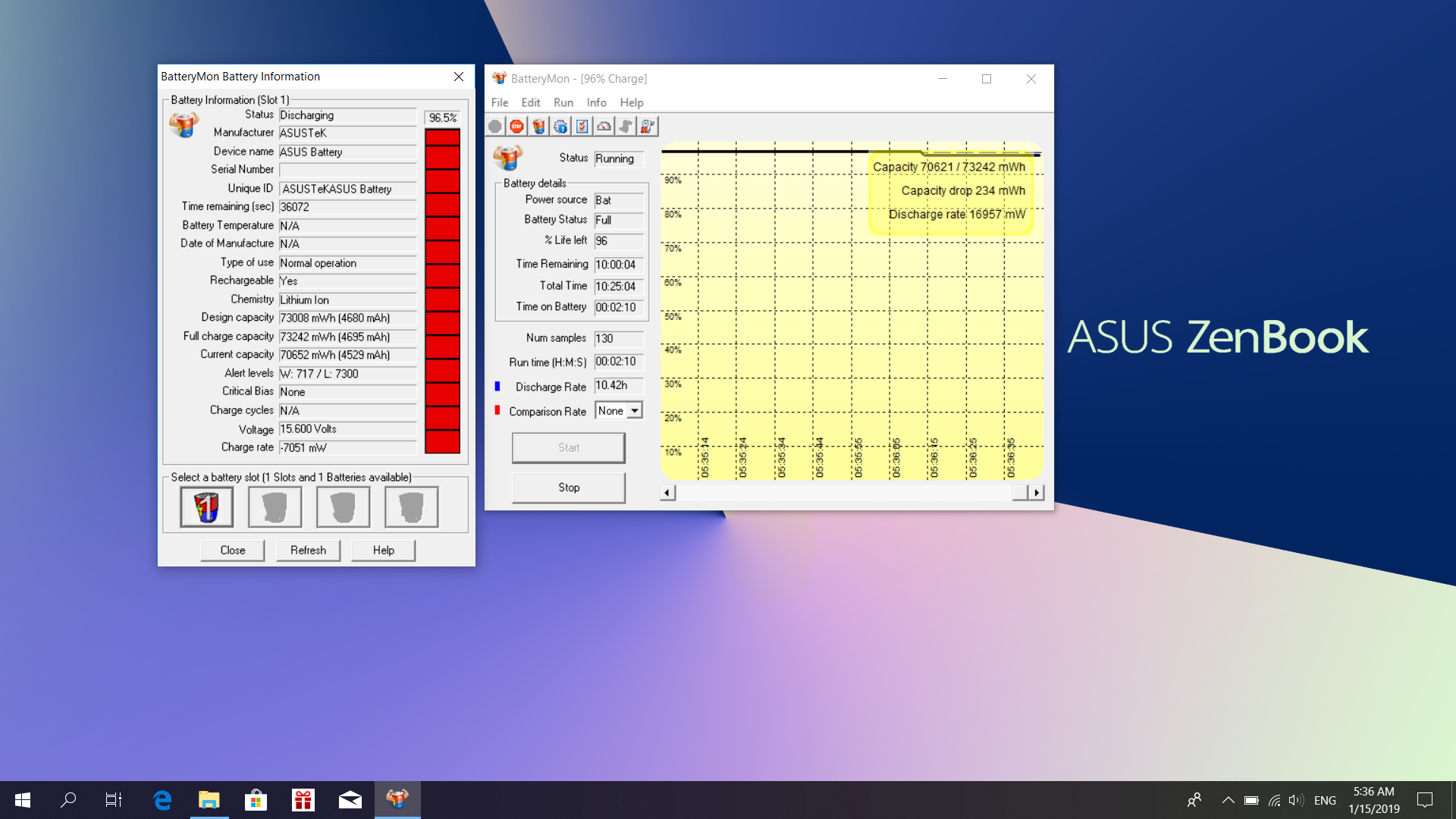Open the Mail app from the taskbar
The image size is (1456, 819).
[x=350, y=800]
